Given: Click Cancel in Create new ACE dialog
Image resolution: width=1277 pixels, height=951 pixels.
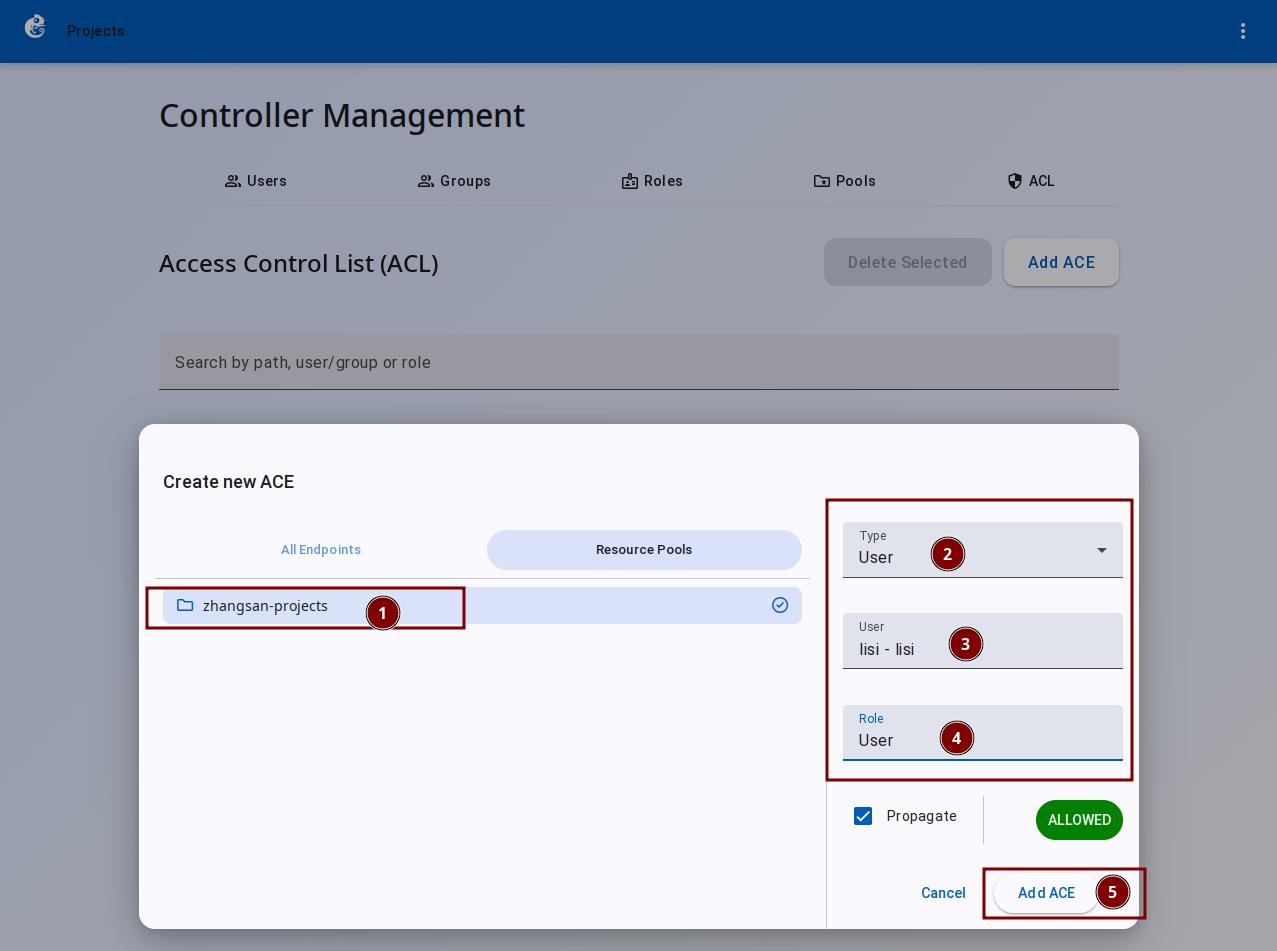Looking at the screenshot, I should point(943,893).
